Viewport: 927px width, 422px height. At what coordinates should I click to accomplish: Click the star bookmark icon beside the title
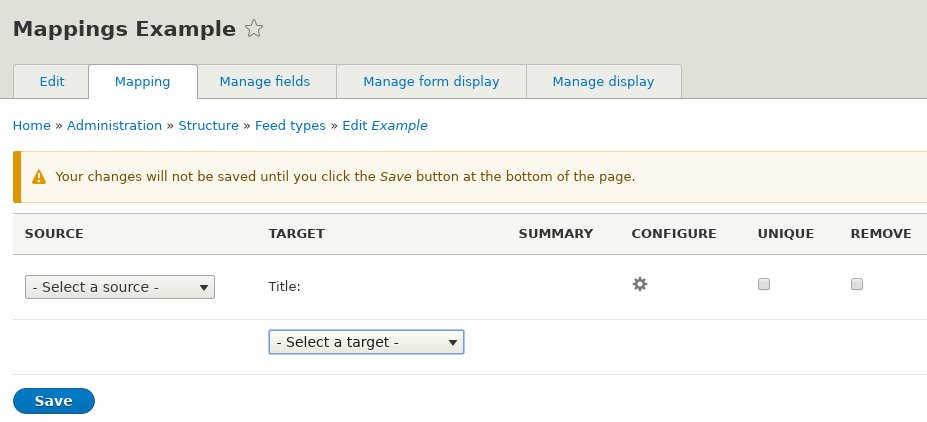pos(254,28)
